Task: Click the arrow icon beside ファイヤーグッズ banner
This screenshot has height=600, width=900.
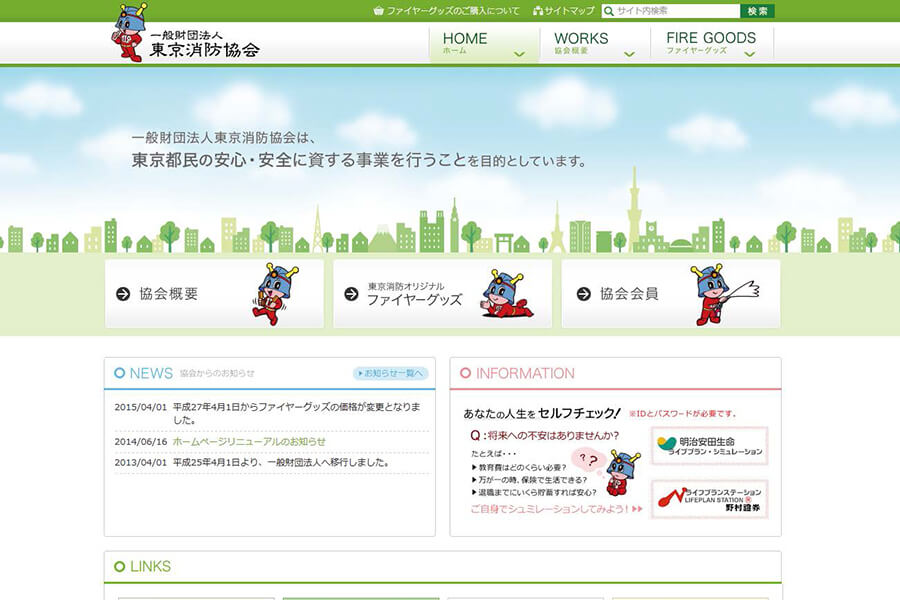Action: 351,294
